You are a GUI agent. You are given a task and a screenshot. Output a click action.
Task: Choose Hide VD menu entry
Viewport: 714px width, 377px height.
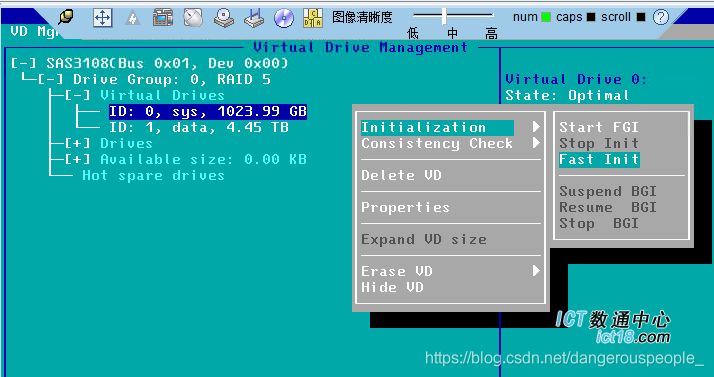coord(393,288)
